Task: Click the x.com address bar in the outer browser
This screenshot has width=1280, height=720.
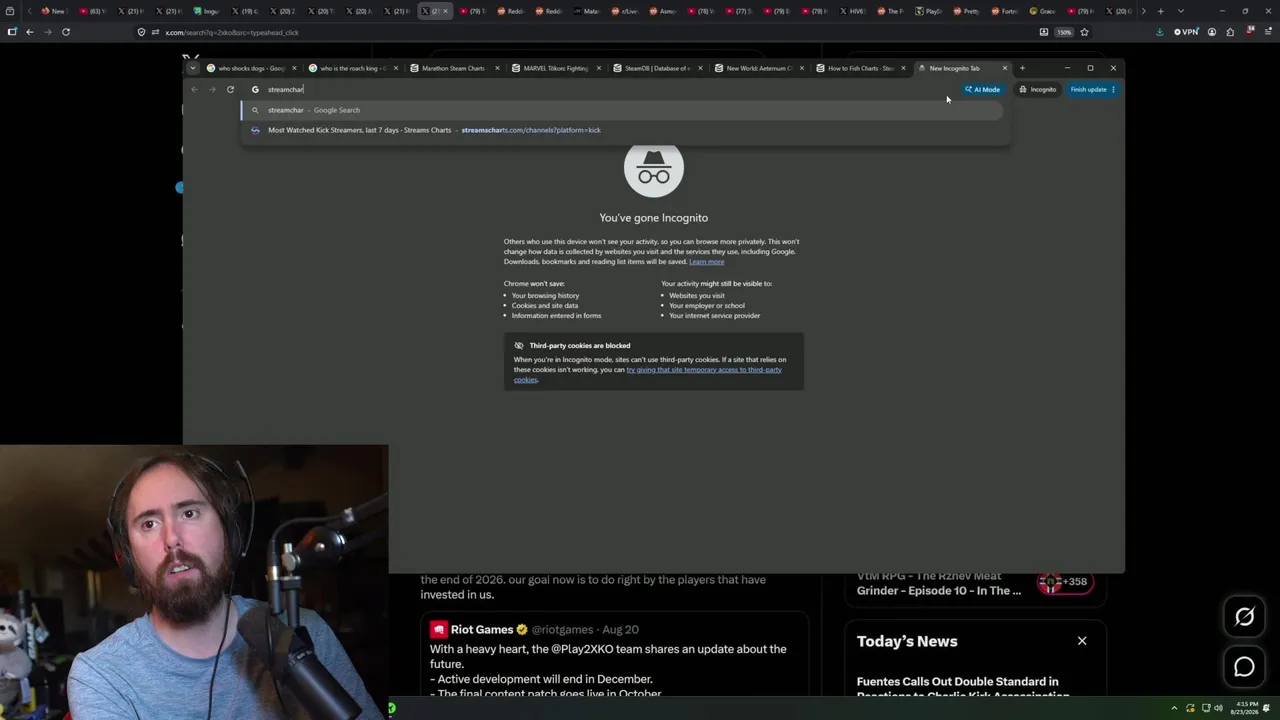Action: click(x=590, y=32)
